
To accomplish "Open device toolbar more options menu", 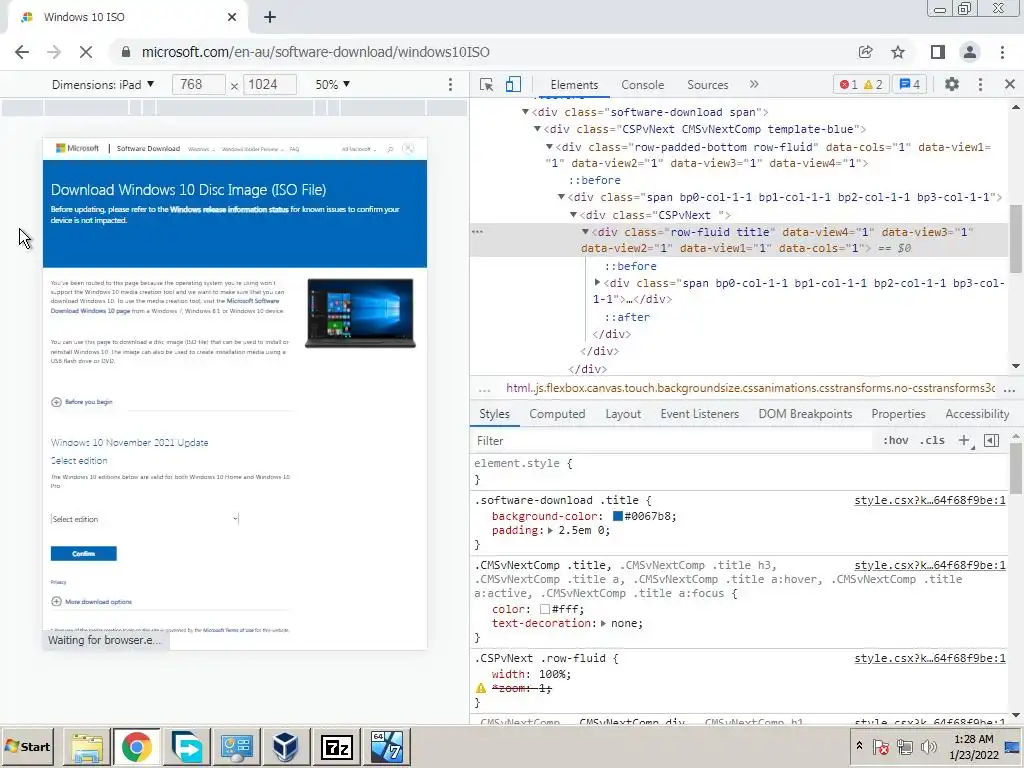I will (450, 85).
